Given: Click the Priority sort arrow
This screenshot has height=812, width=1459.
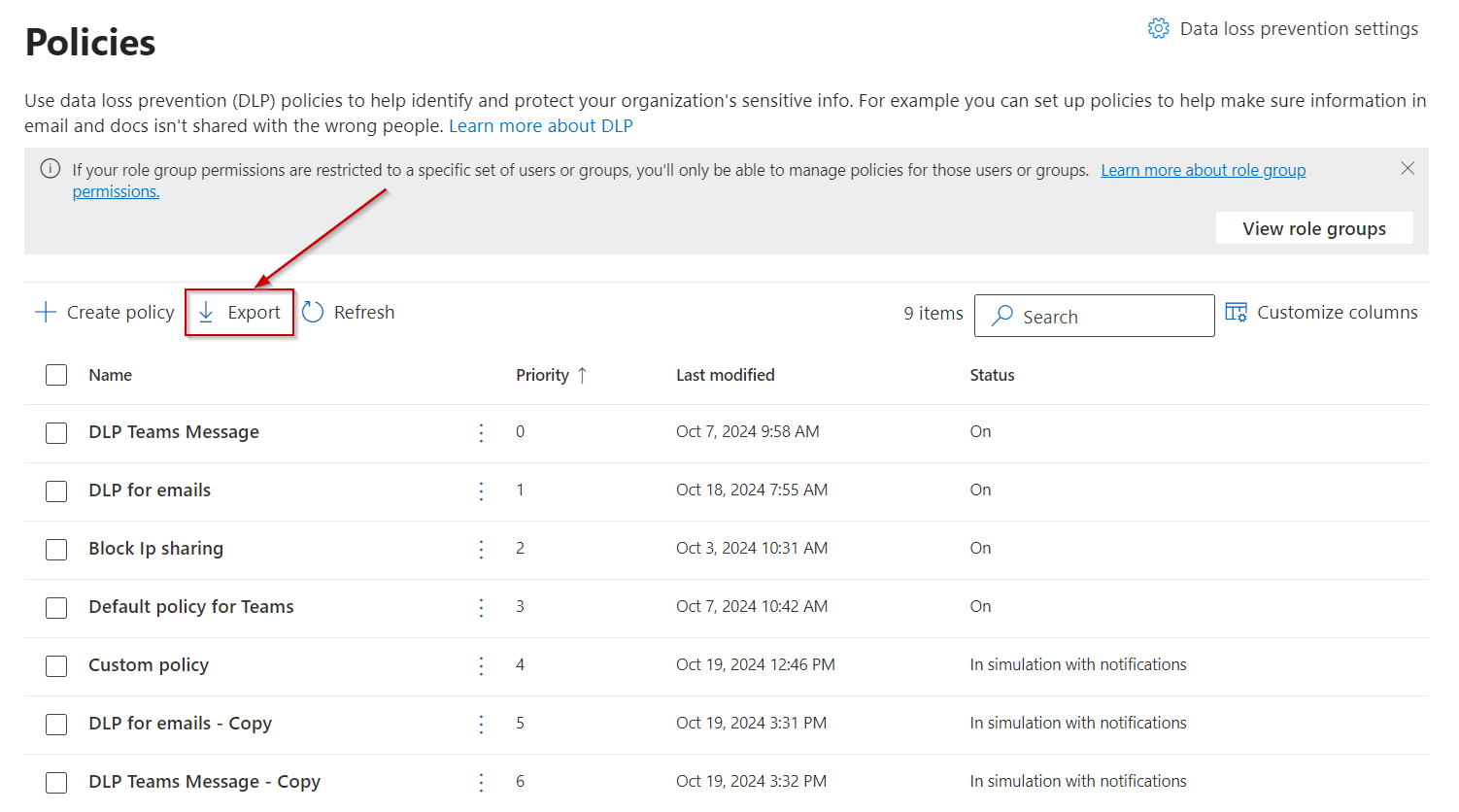Looking at the screenshot, I should (x=582, y=374).
